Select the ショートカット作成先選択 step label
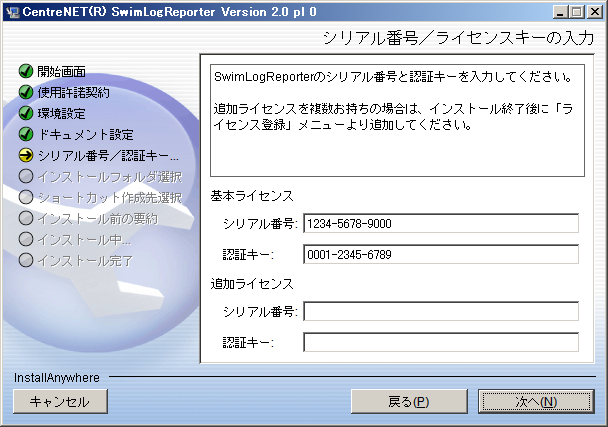 click(110, 197)
